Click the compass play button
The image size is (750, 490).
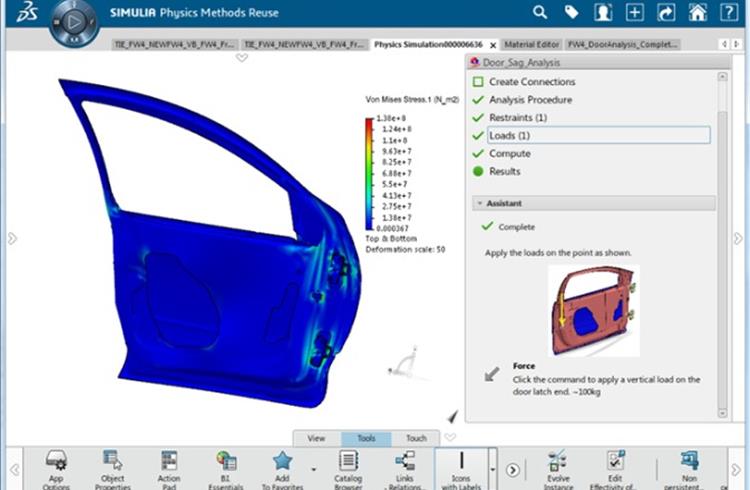coord(74,22)
